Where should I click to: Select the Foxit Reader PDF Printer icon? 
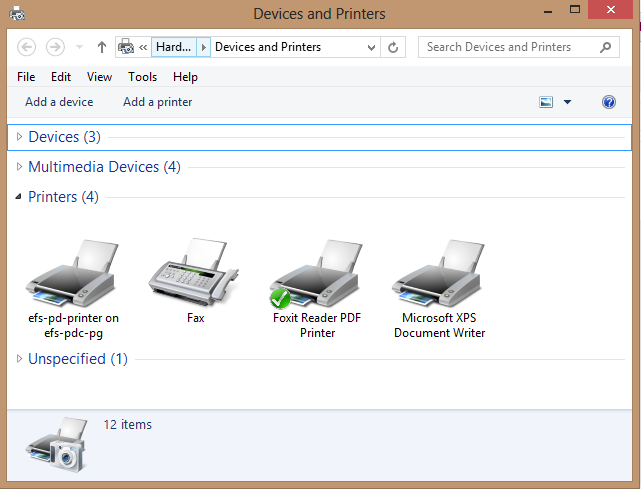[316, 273]
